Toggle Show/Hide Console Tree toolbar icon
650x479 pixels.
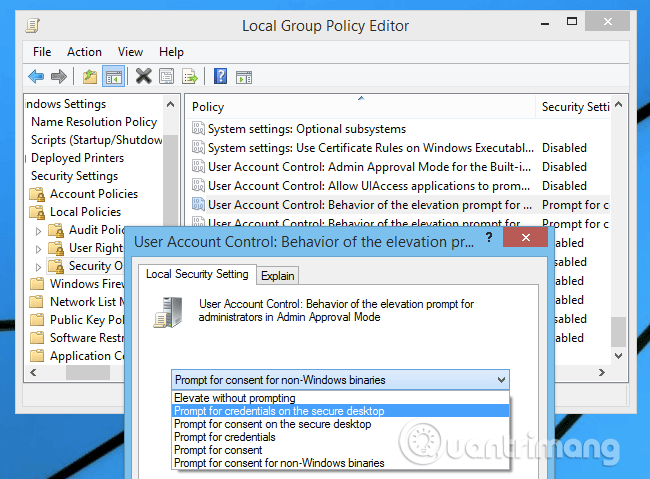(114, 77)
